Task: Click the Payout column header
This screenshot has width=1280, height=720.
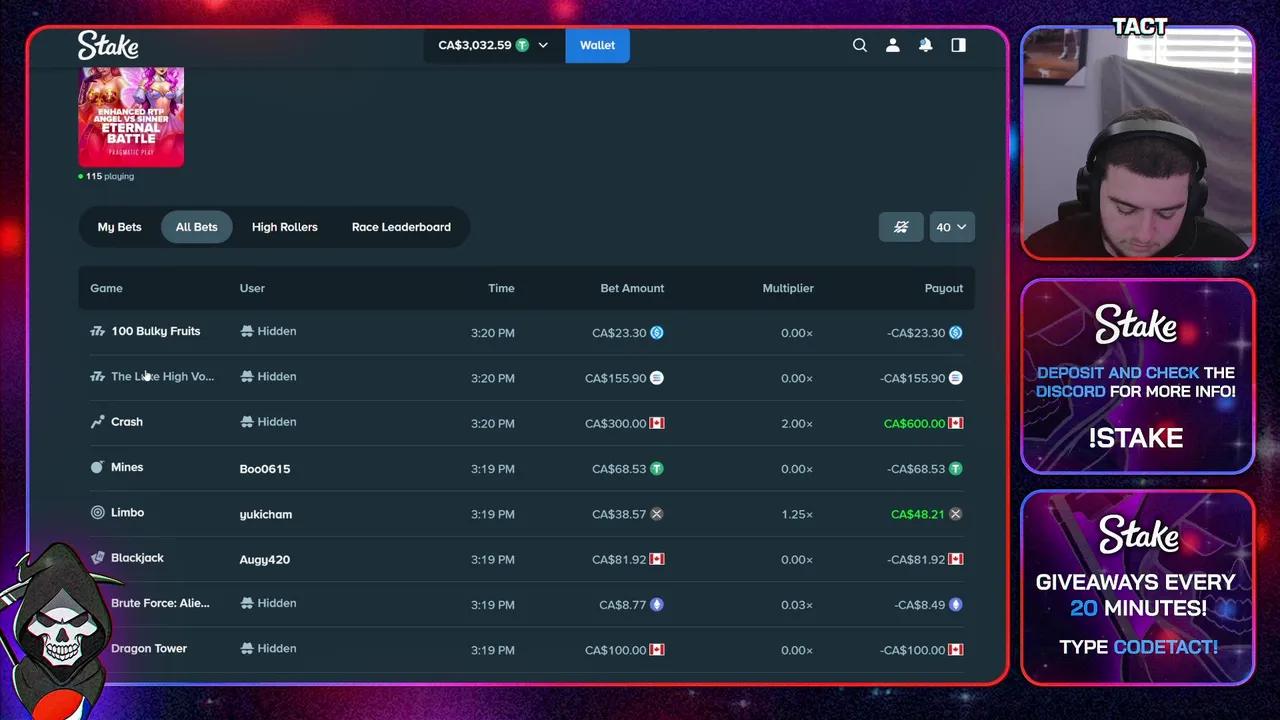Action: click(x=944, y=288)
